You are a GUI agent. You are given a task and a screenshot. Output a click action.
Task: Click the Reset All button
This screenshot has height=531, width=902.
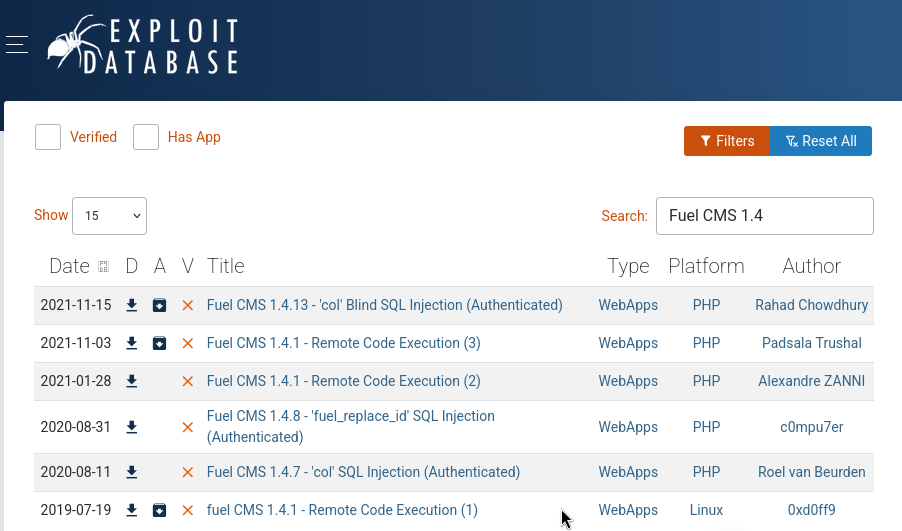(821, 141)
